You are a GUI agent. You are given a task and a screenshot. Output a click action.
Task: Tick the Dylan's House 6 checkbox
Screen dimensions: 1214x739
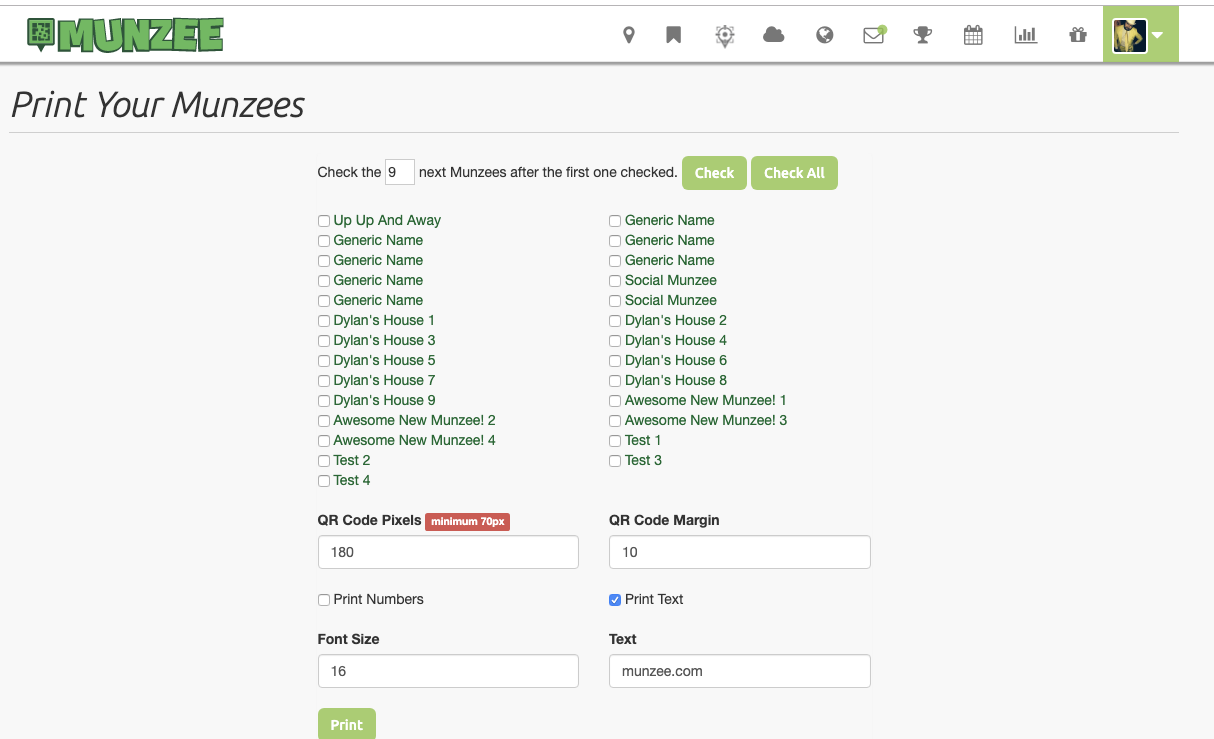point(615,361)
